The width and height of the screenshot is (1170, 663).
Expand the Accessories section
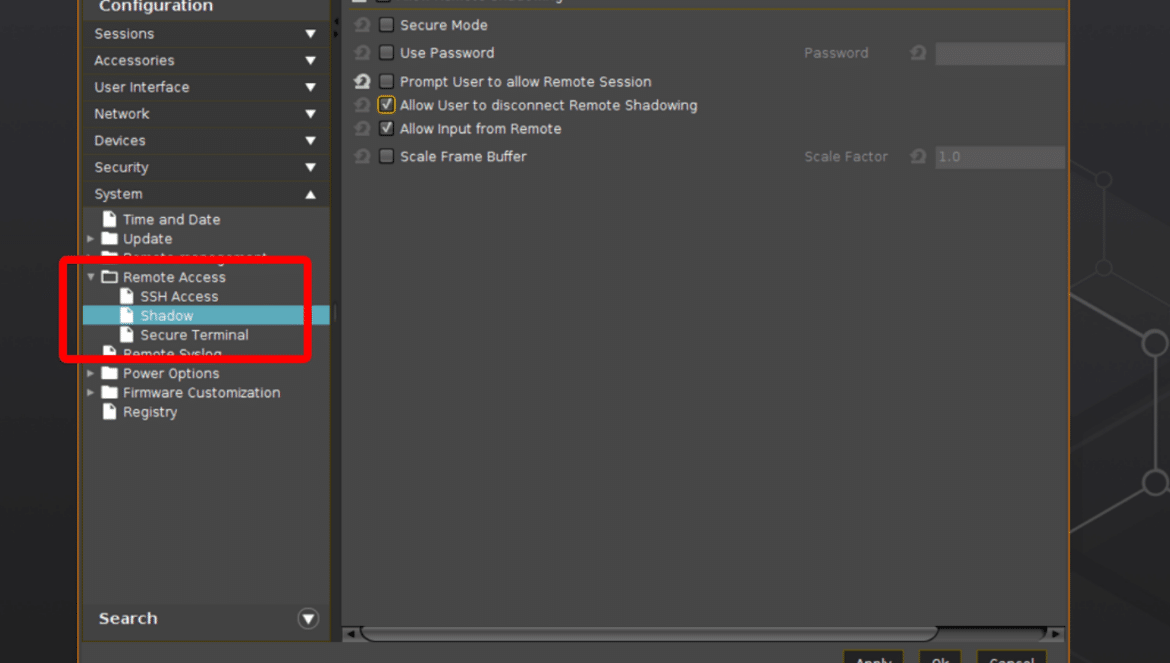pyautogui.click(x=310, y=61)
